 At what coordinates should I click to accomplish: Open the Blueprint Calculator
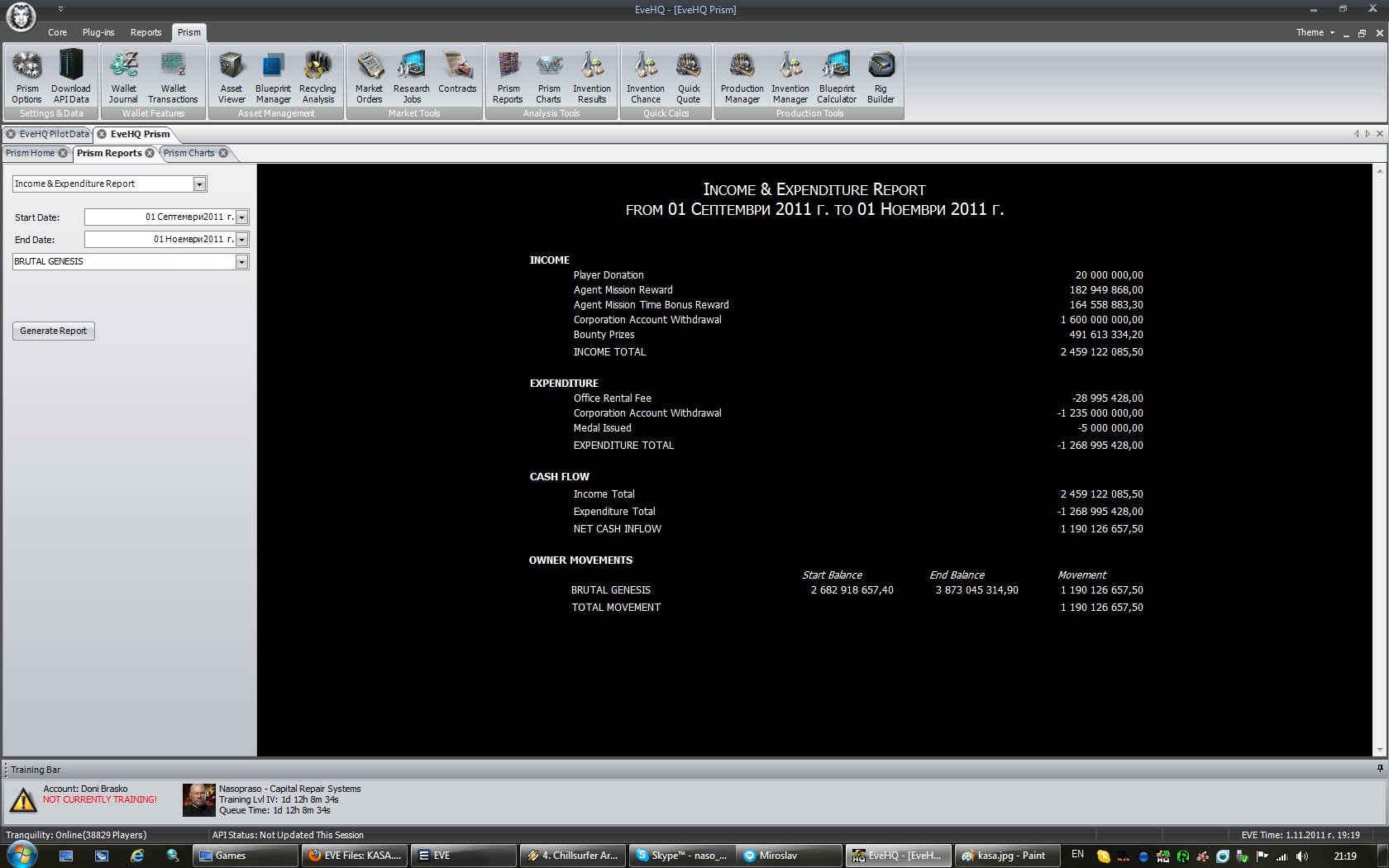[x=837, y=76]
